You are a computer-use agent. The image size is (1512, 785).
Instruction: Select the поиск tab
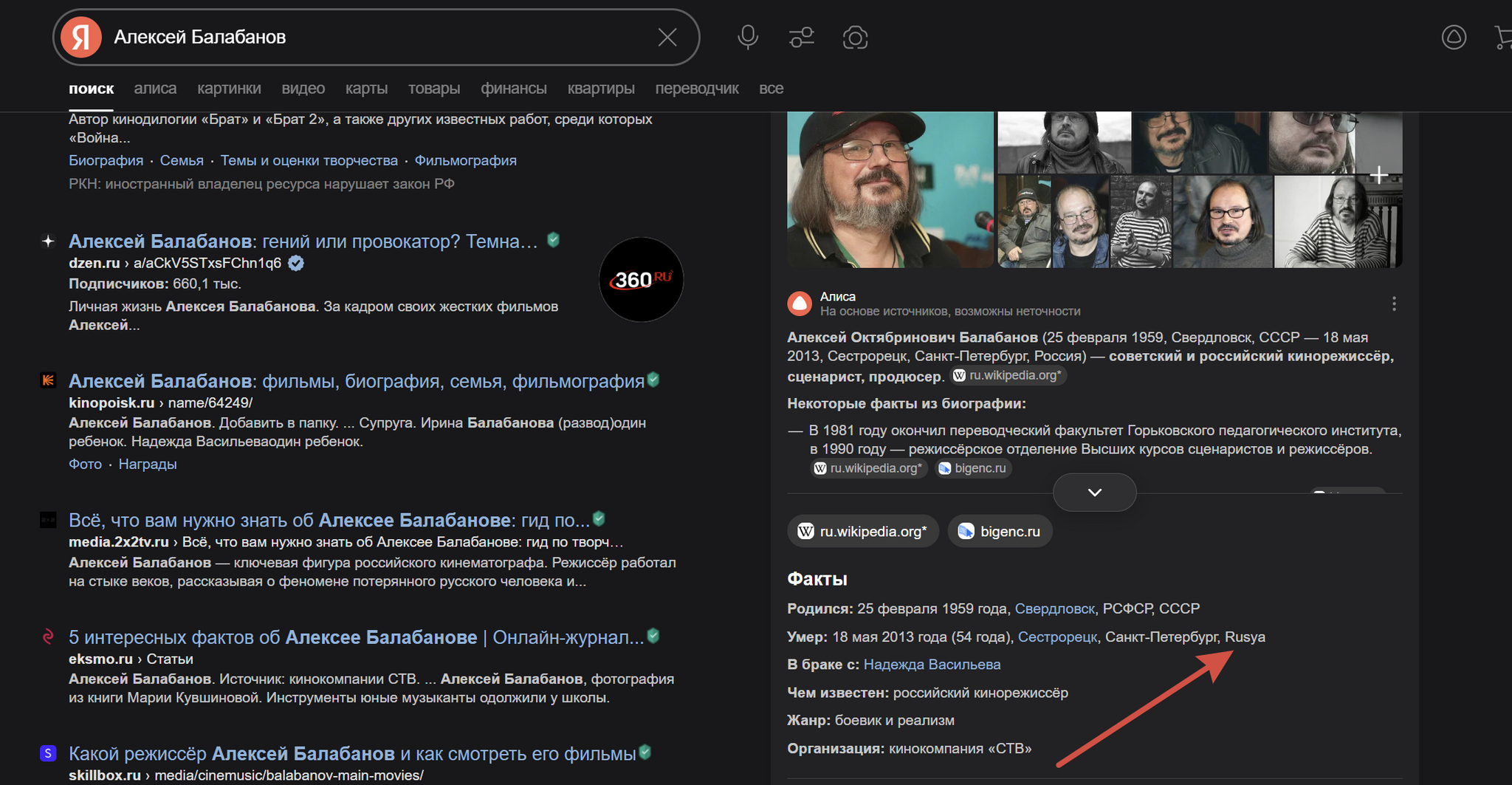pos(91,89)
